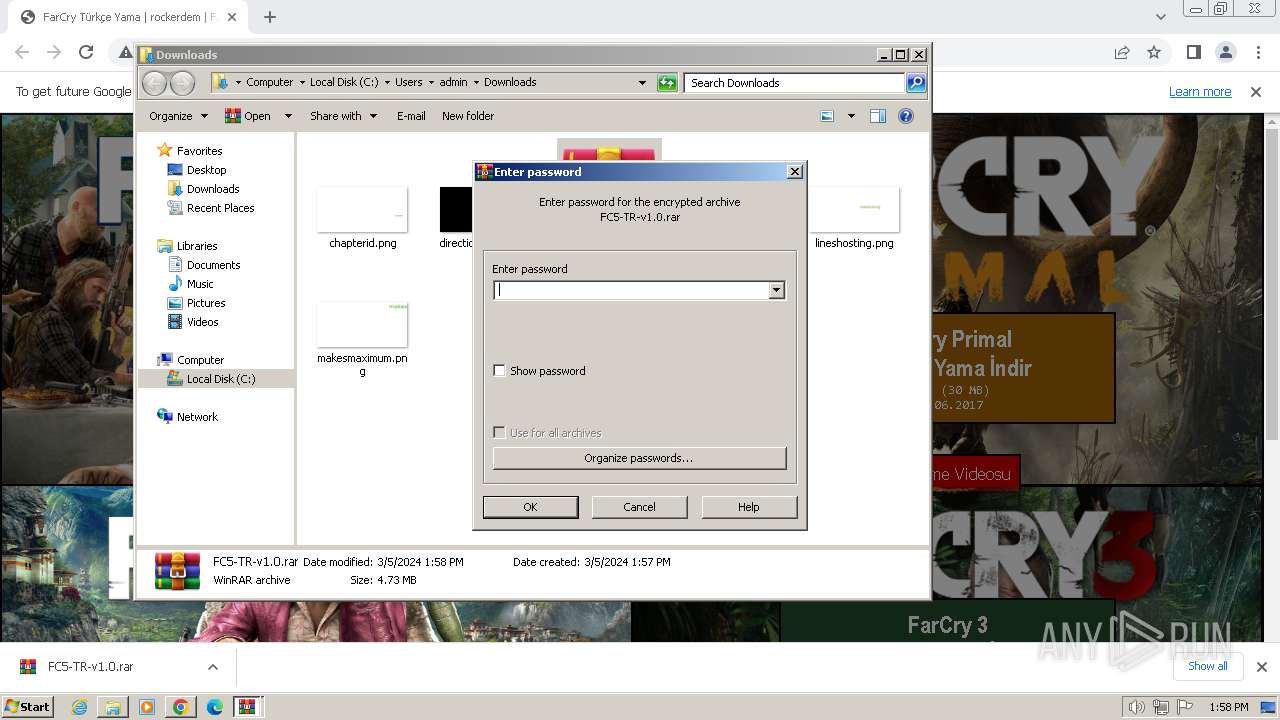This screenshot has height=720, width=1280.
Task: Launch Internet Explorer from taskbar
Action: click(80, 707)
